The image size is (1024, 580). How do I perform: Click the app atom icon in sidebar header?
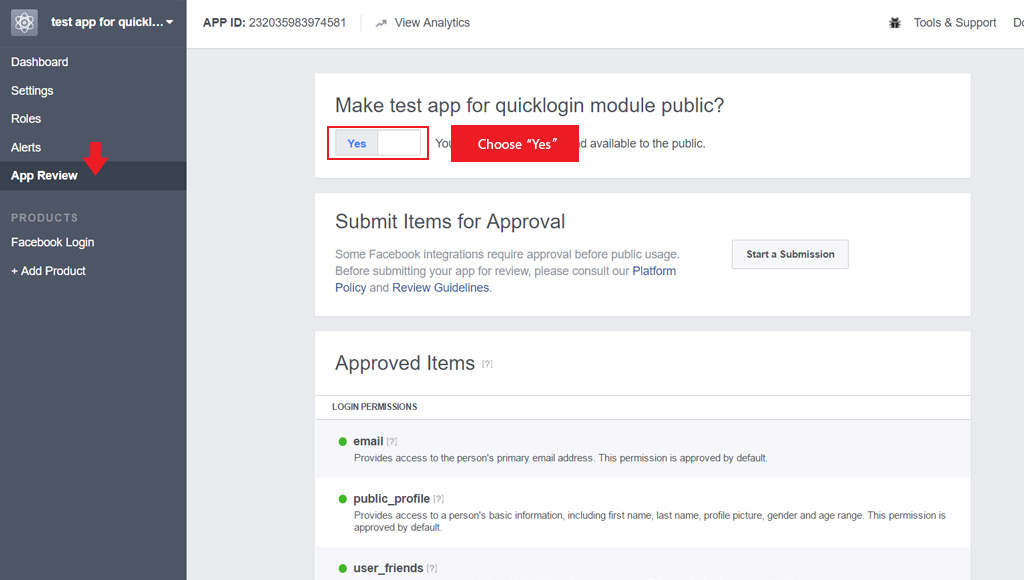tap(24, 23)
